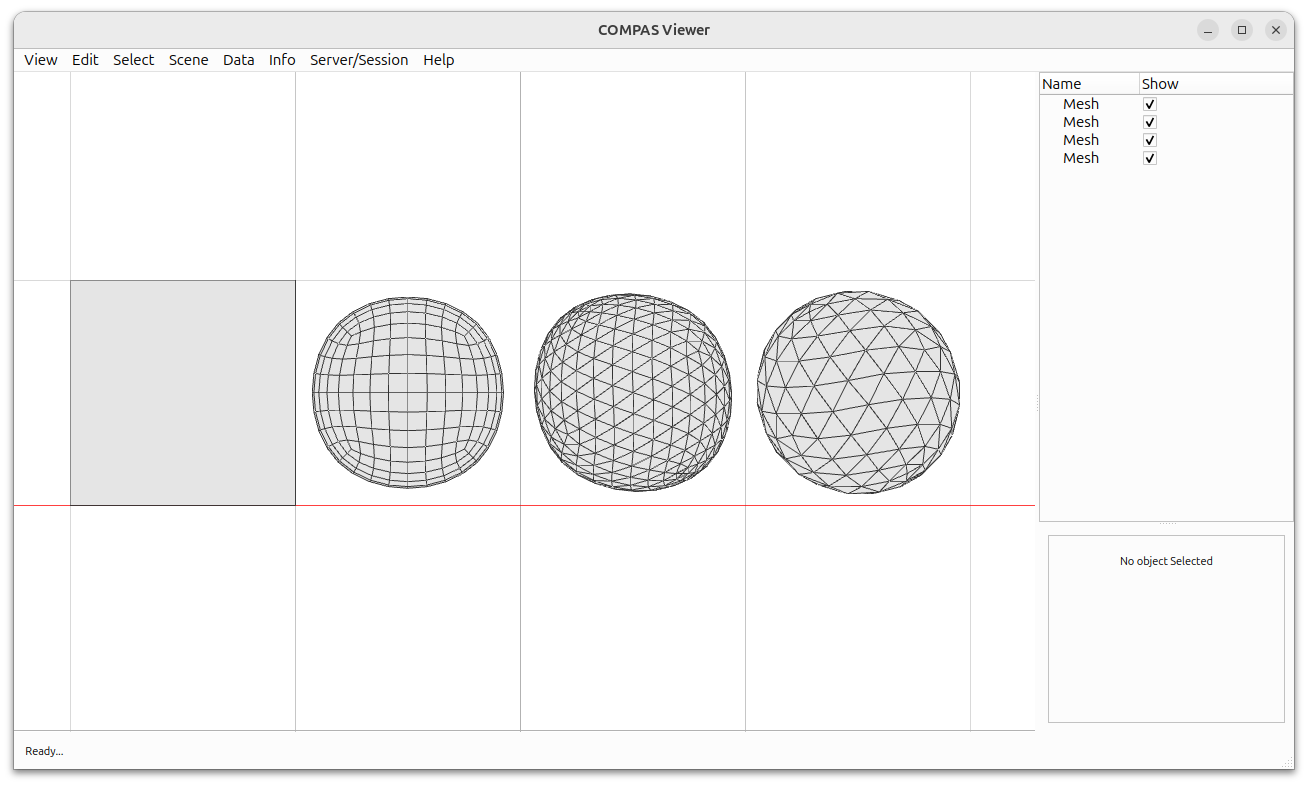
Task: Click the Name column header
Action: pos(1061,83)
